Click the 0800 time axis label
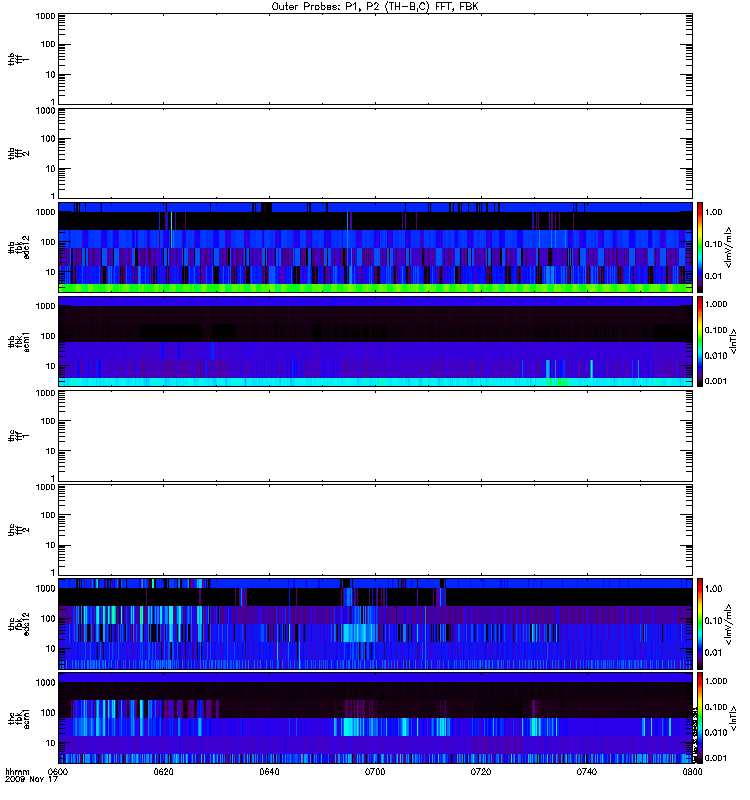Screen dimensions: 750x800 point(692,771)
